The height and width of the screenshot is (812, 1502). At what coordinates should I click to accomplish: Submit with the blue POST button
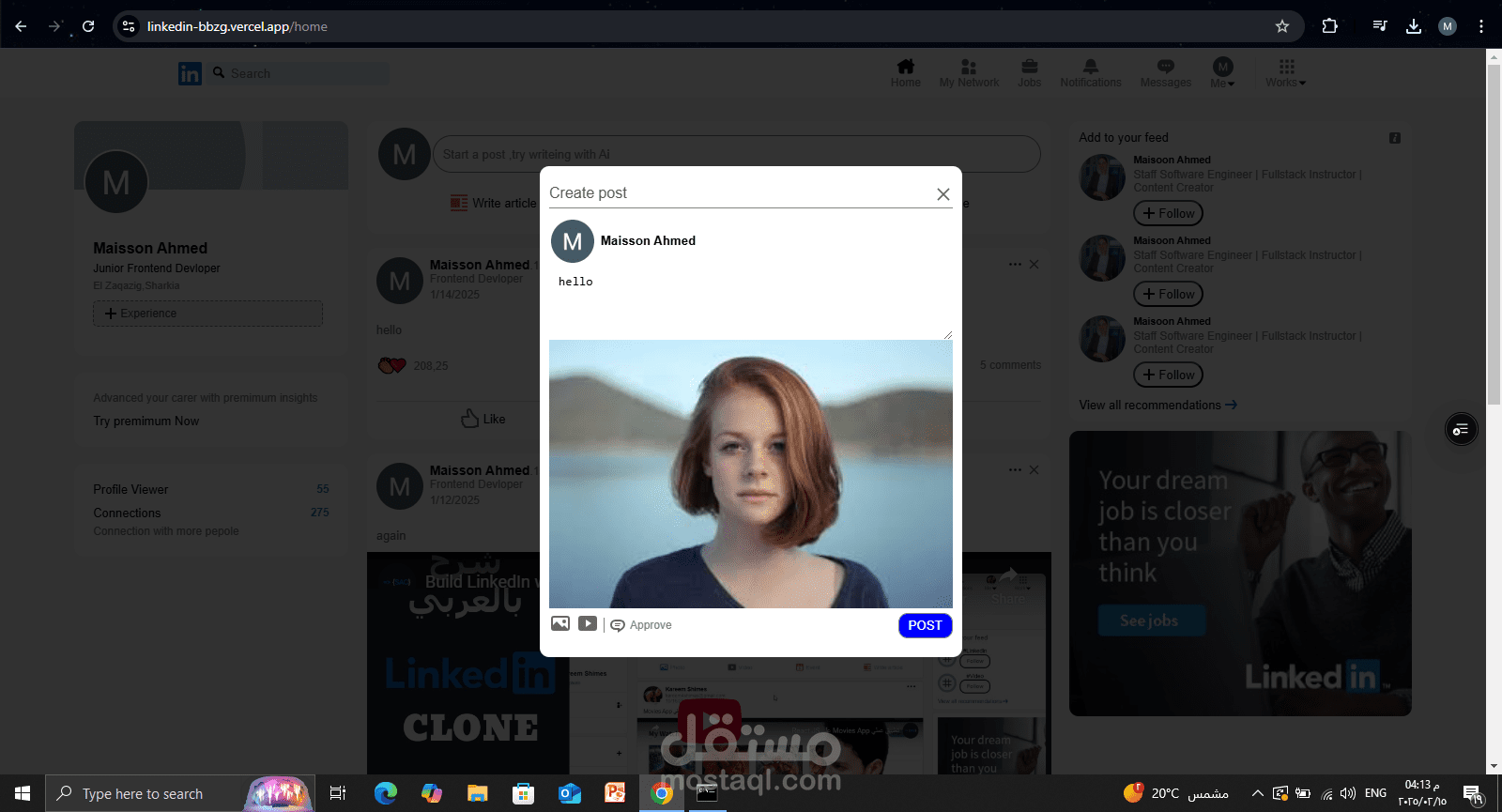(x=925, y=625)
